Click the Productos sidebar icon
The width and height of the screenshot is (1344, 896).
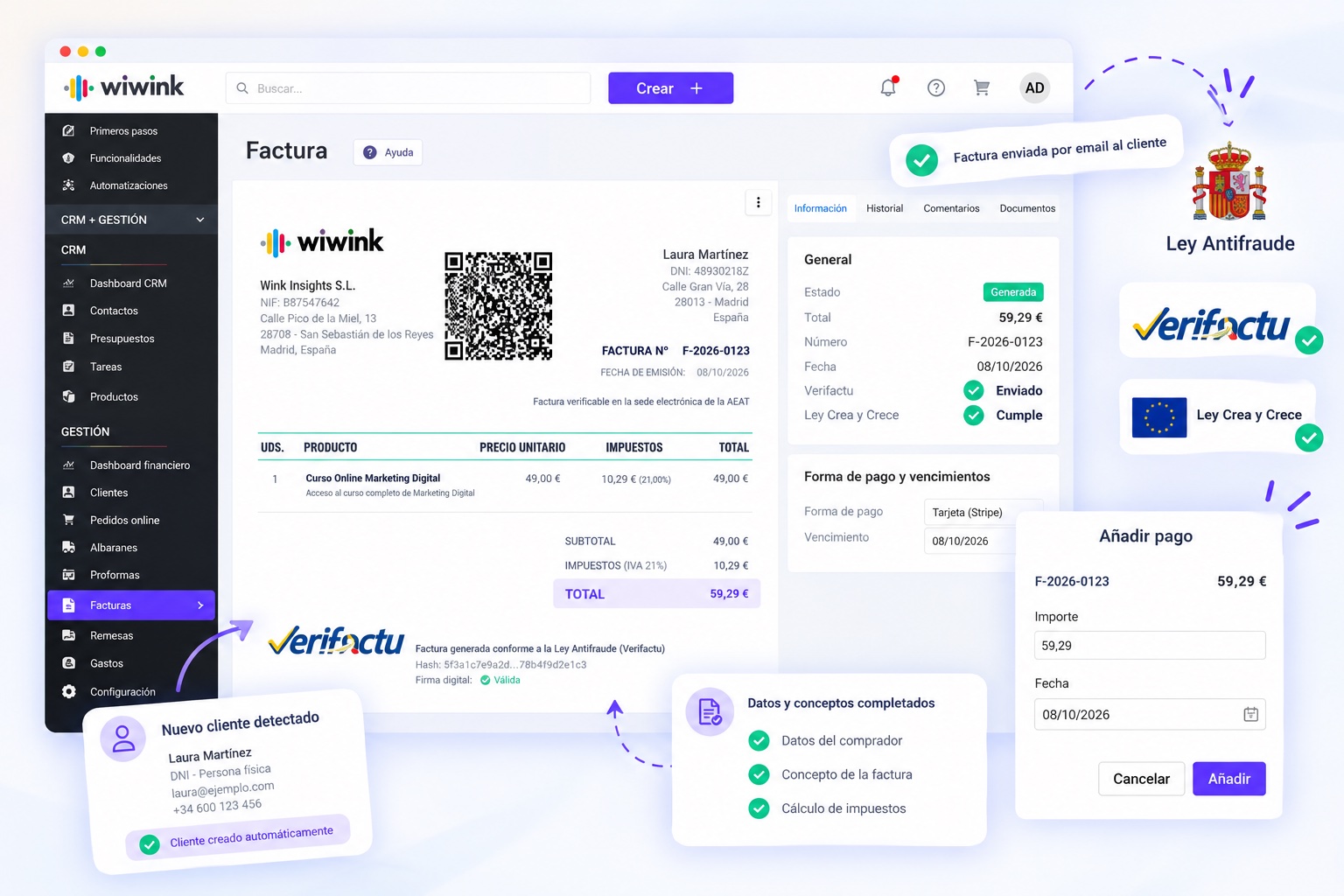pos(68,396)
